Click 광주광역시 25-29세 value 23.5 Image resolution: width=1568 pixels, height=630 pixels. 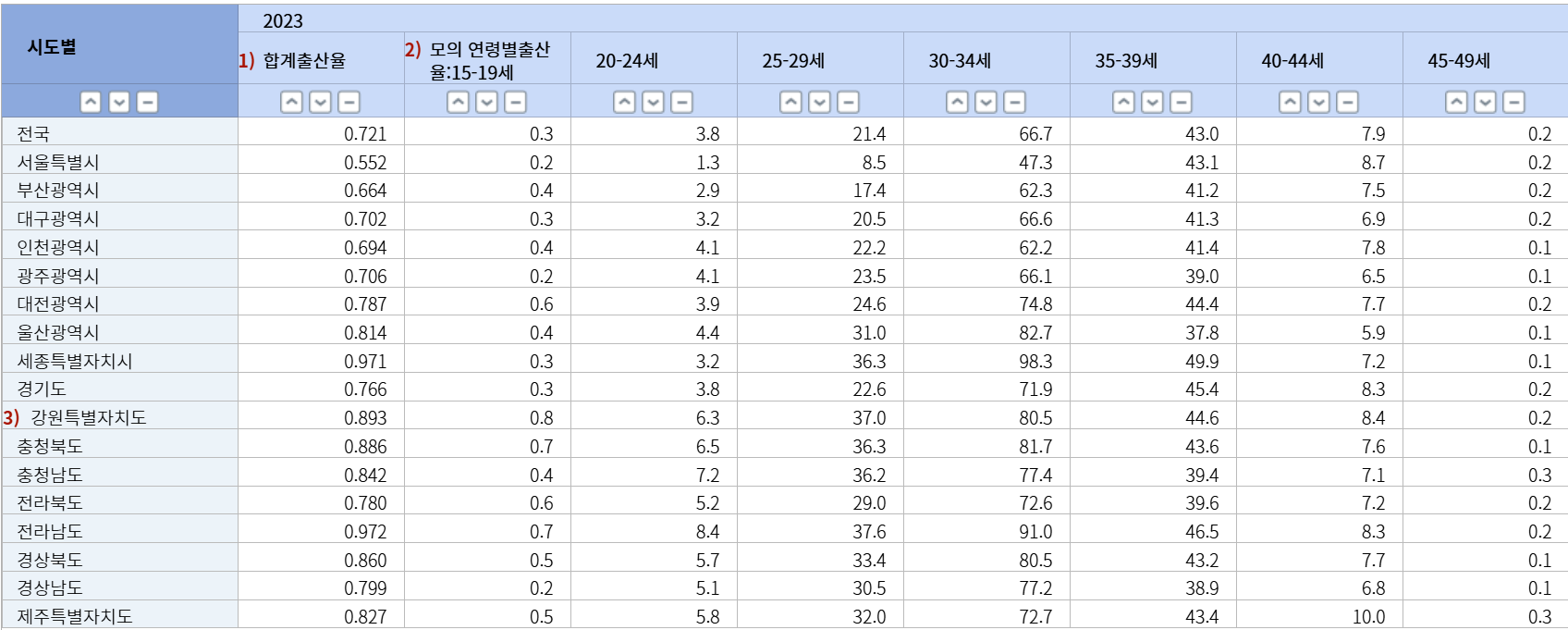869,276
